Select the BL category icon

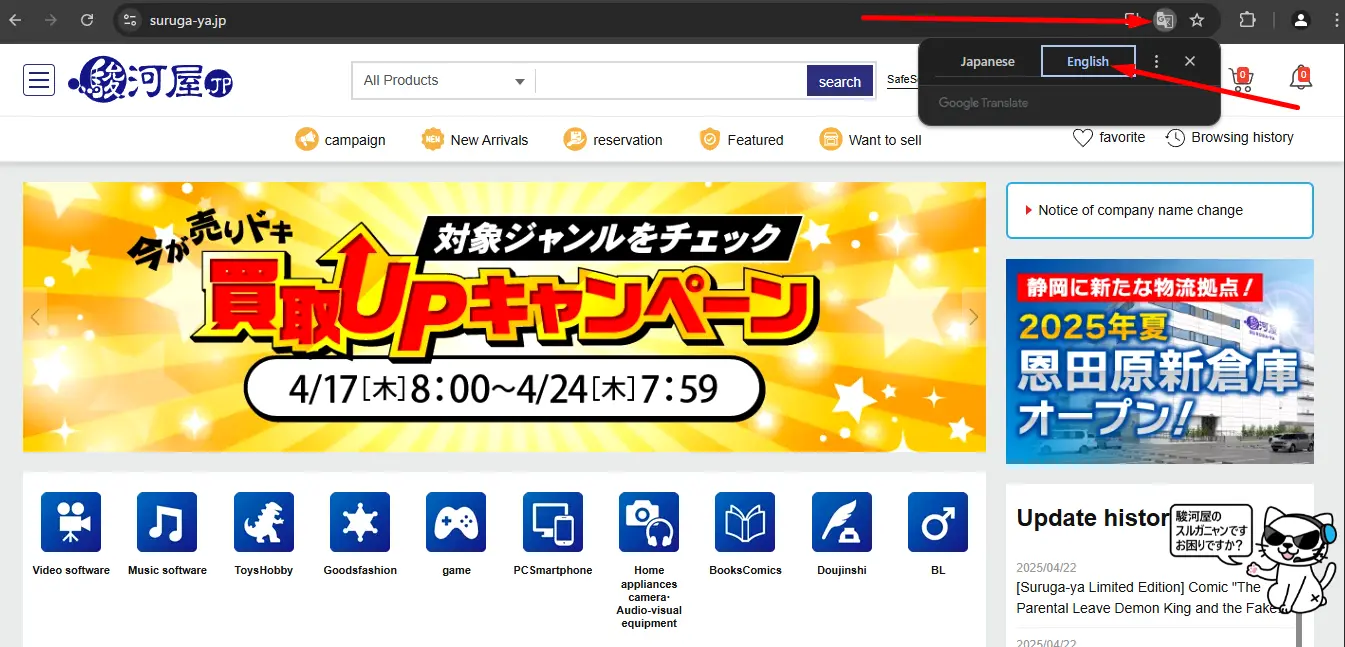click(937, 521)
